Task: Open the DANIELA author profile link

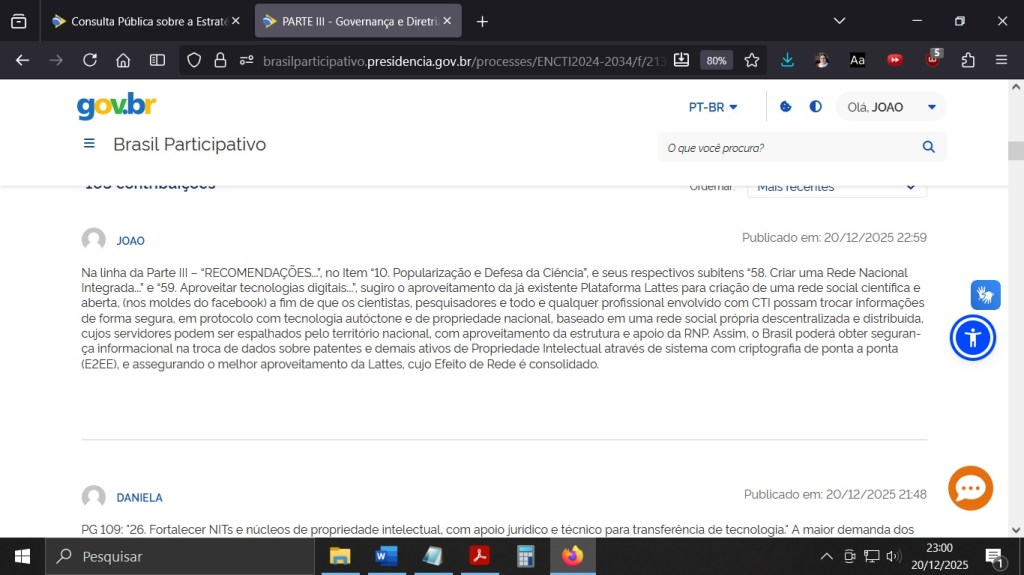Action: coord(139,497)
